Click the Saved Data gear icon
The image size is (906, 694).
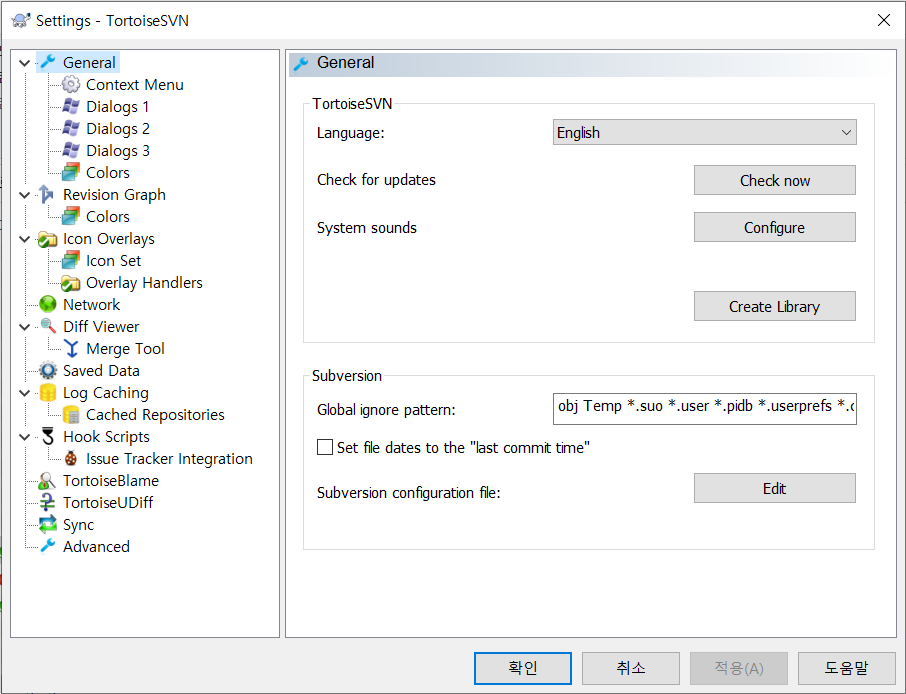(x=47, y=370)
